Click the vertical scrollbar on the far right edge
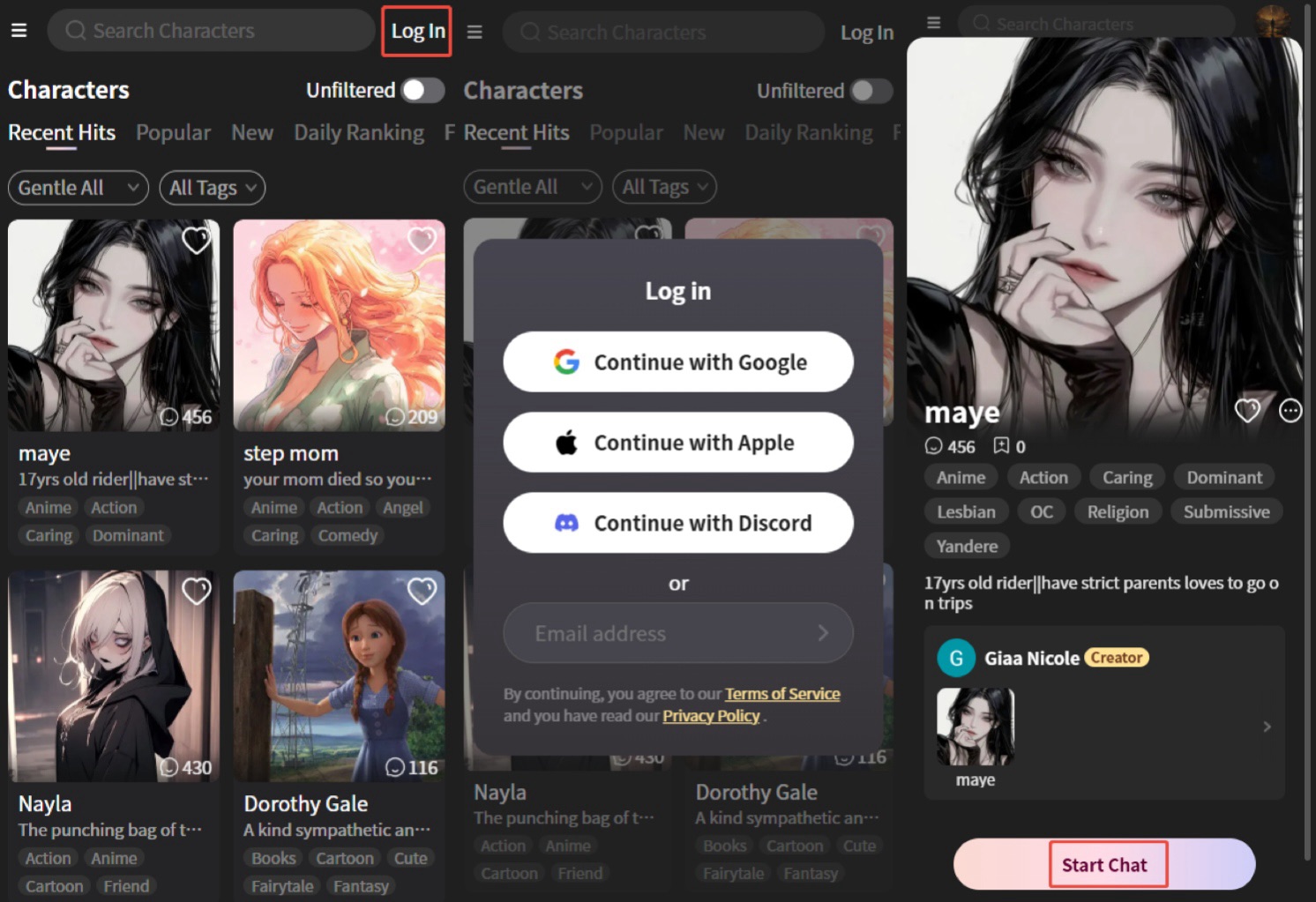Image resolution: width=1316 pixels, height=902 pixels. [x=1307, y=441]
